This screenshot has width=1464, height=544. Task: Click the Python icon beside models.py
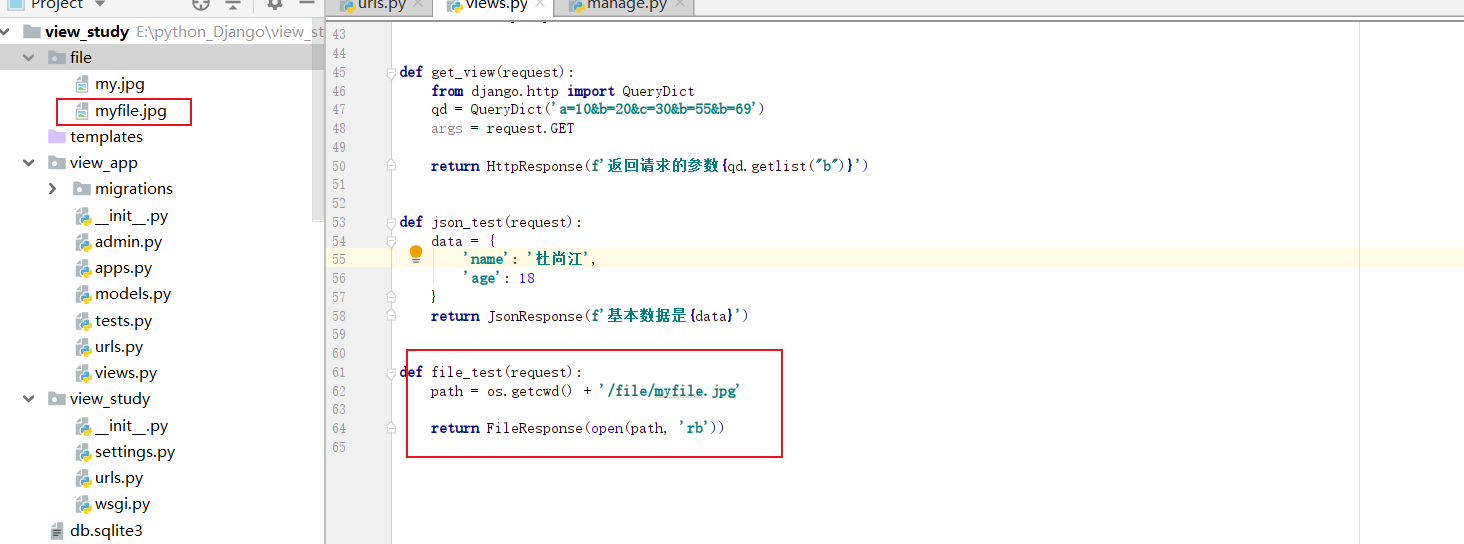pos(82,294)
